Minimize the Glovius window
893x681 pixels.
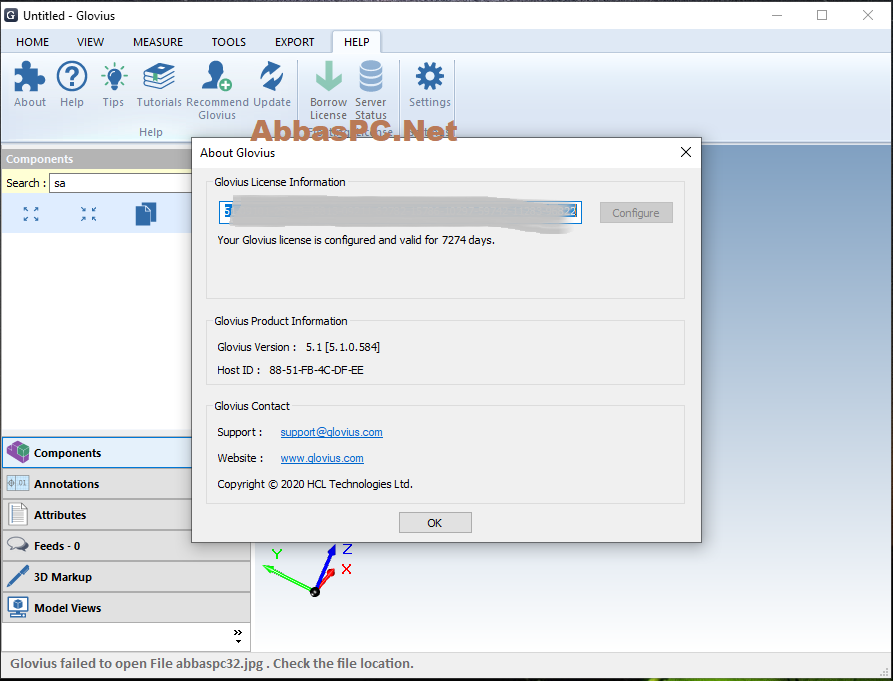tap(777, 15)
